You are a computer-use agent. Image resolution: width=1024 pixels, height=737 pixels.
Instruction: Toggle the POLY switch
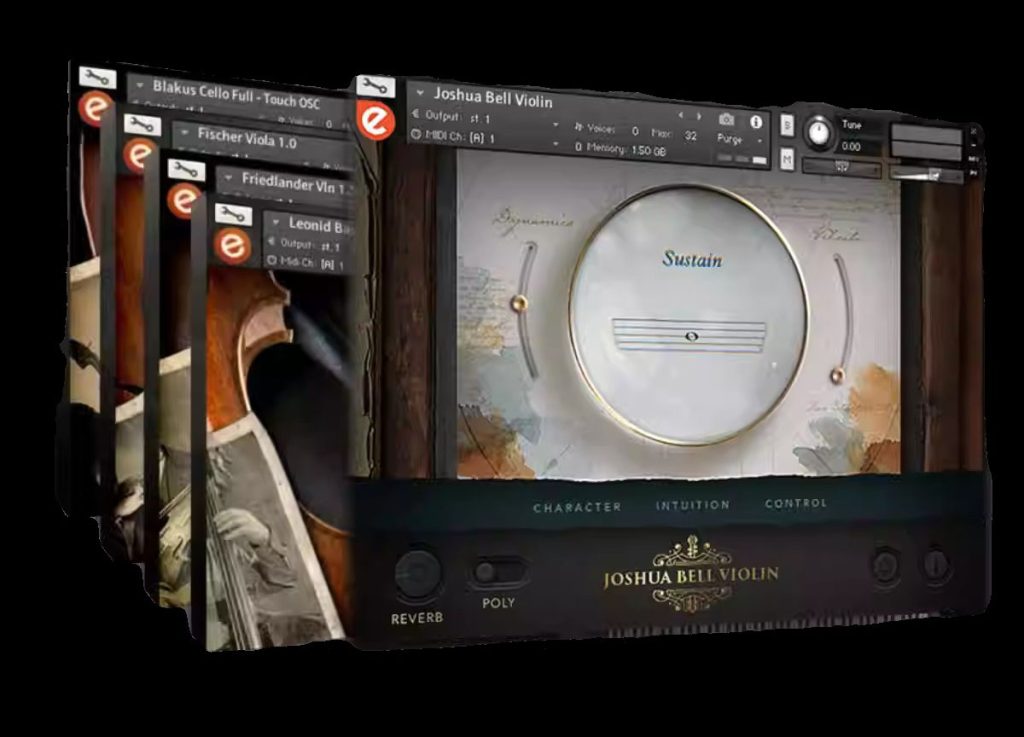click(498, 571)
